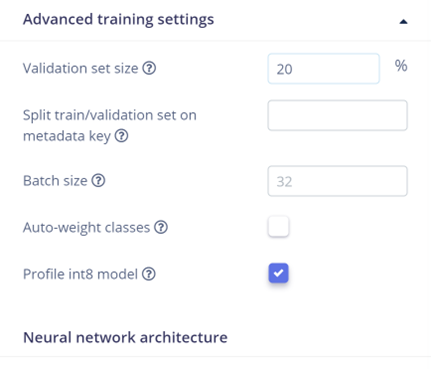The image size is (431, 369).
Task: Show Batch size help tooltip icon
Action: tap(98, 181)
